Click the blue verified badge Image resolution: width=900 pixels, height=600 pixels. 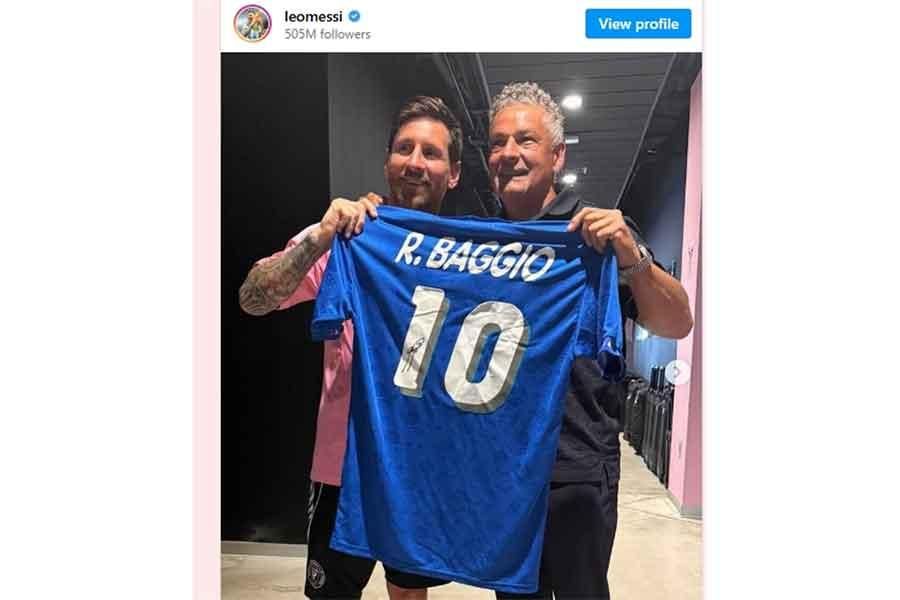tap(354, 16)
